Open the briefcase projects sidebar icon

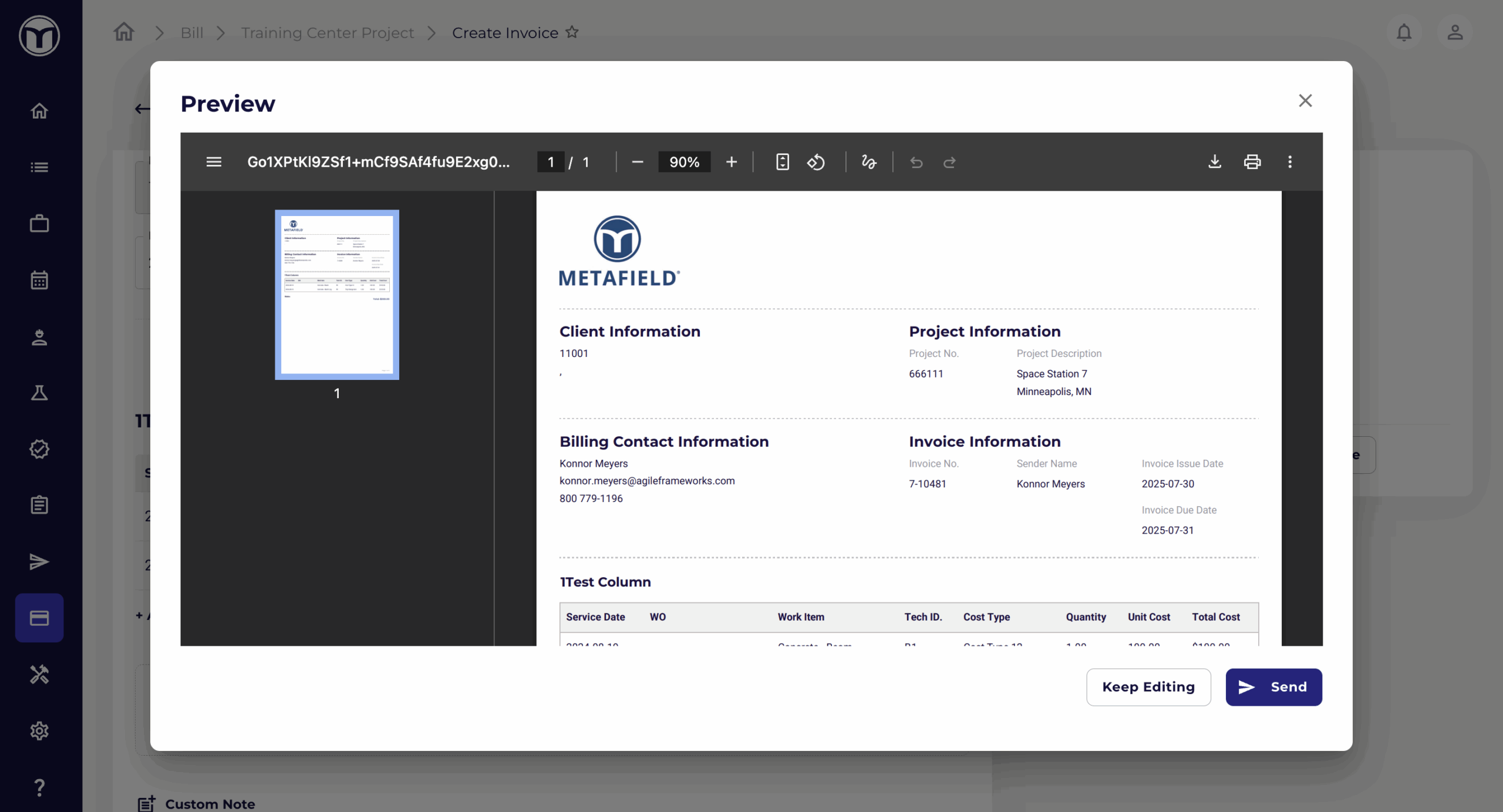tap(39, 223)
